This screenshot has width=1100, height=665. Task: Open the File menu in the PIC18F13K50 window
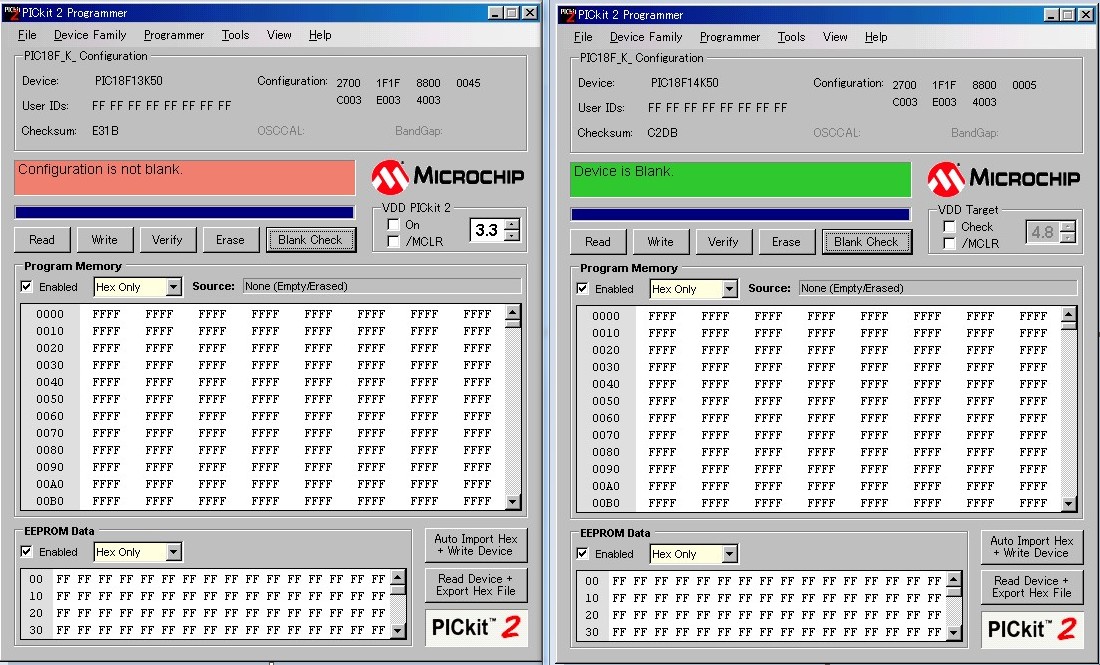[x=27, y=35]
